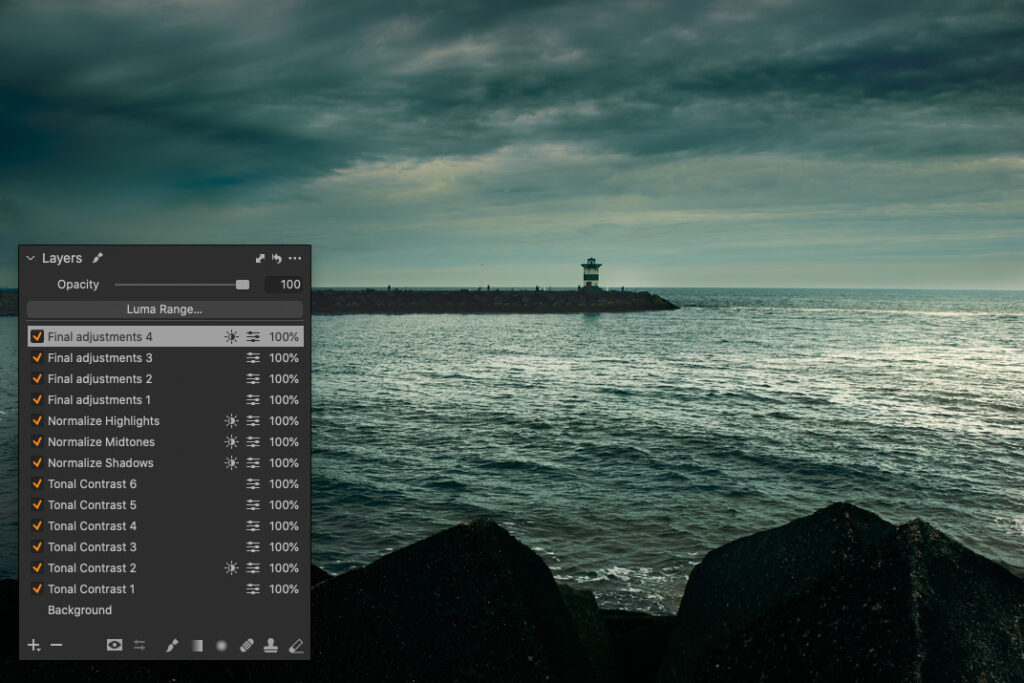Click adjustment sliders icon on Tonal Contrast 2
The width and height of the screenshot is (1024, 683).
pyautogui.click(x=253, y=568)
